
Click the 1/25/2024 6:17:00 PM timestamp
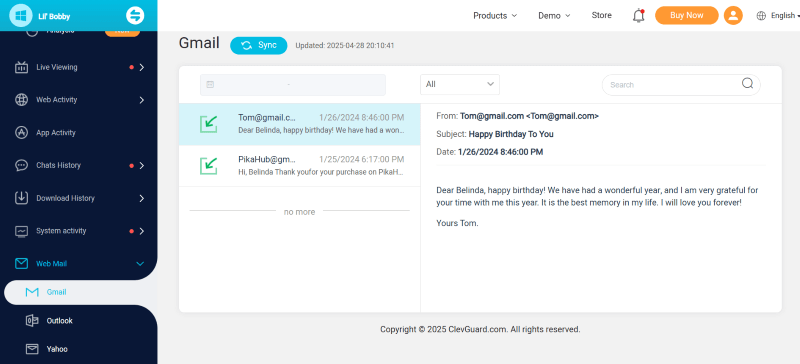click(361, 159)
